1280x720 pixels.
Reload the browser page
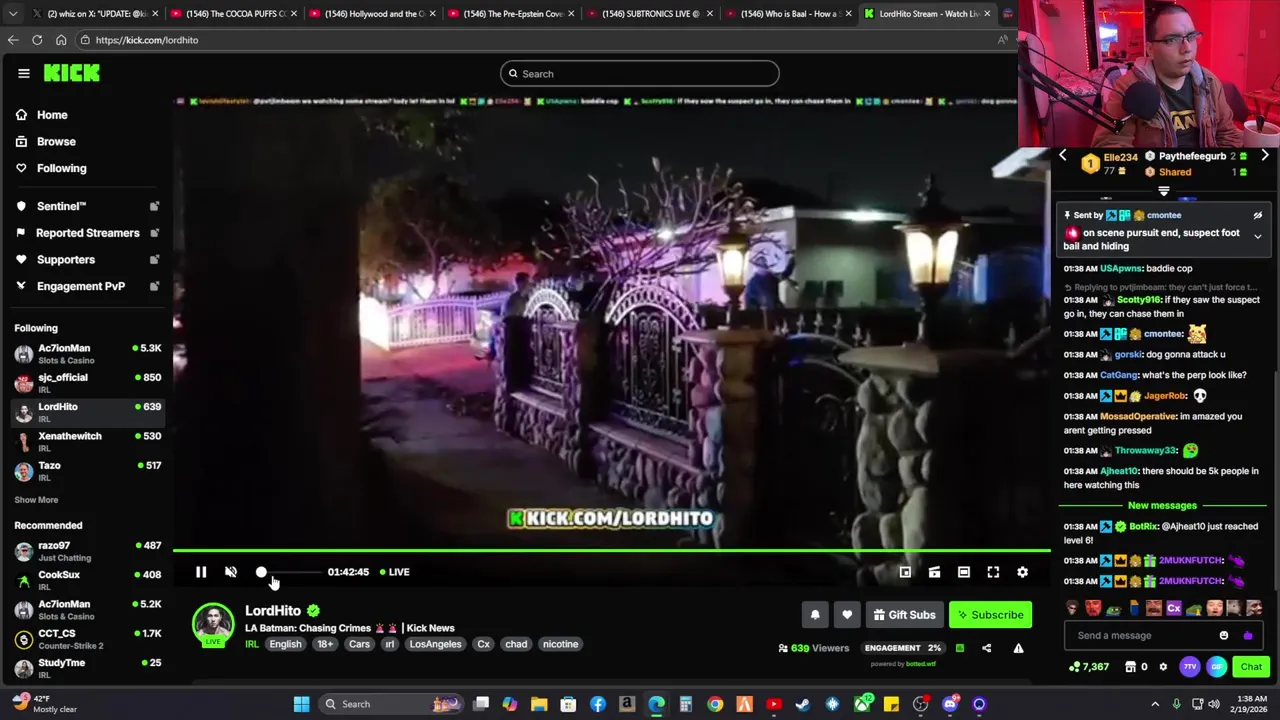point(37,40)
